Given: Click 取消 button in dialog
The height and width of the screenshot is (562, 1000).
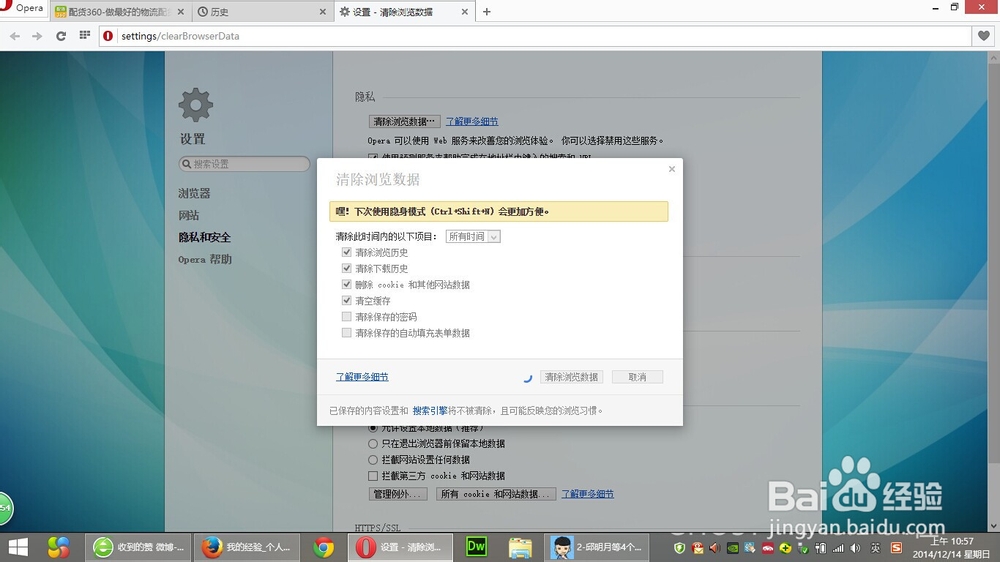Looking at the screenshot, I should (x=637, y=377).
